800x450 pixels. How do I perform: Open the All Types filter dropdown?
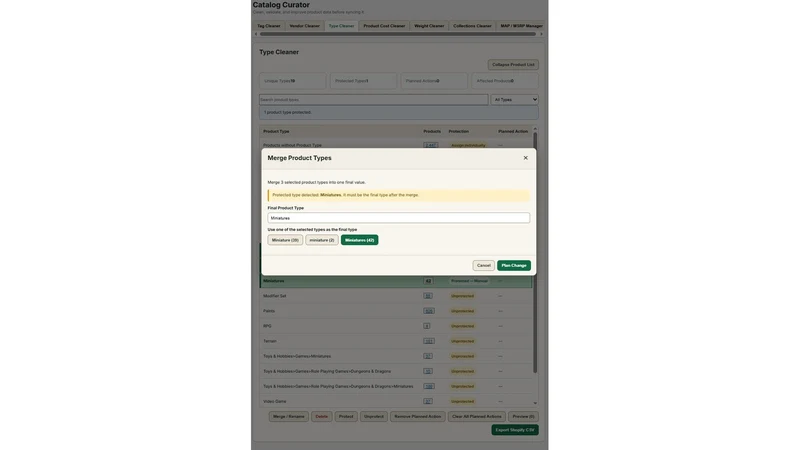pos(514,99)
